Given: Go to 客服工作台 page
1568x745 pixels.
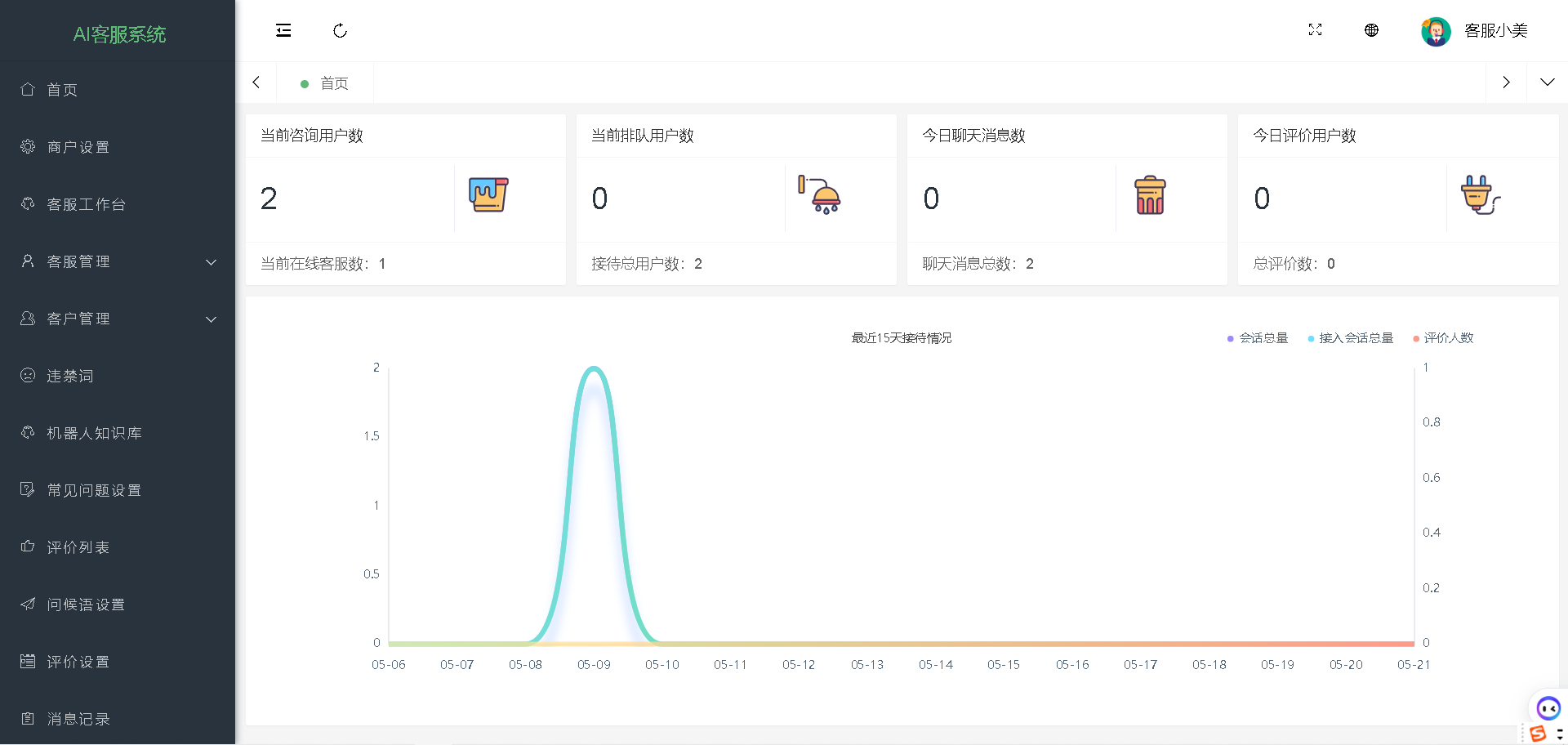Looking at the screenshot, I should (86, 204).
